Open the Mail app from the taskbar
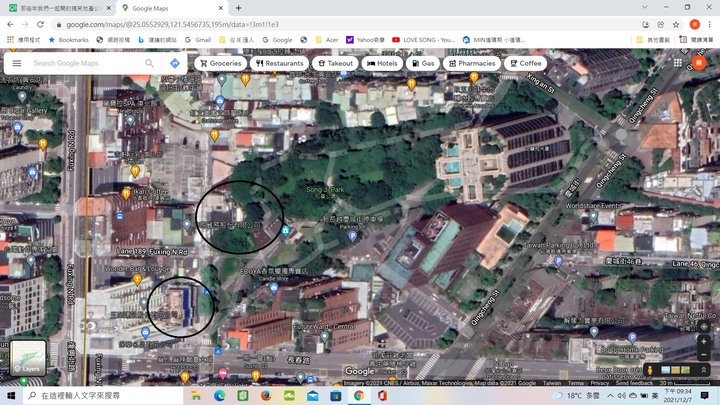 313,395
